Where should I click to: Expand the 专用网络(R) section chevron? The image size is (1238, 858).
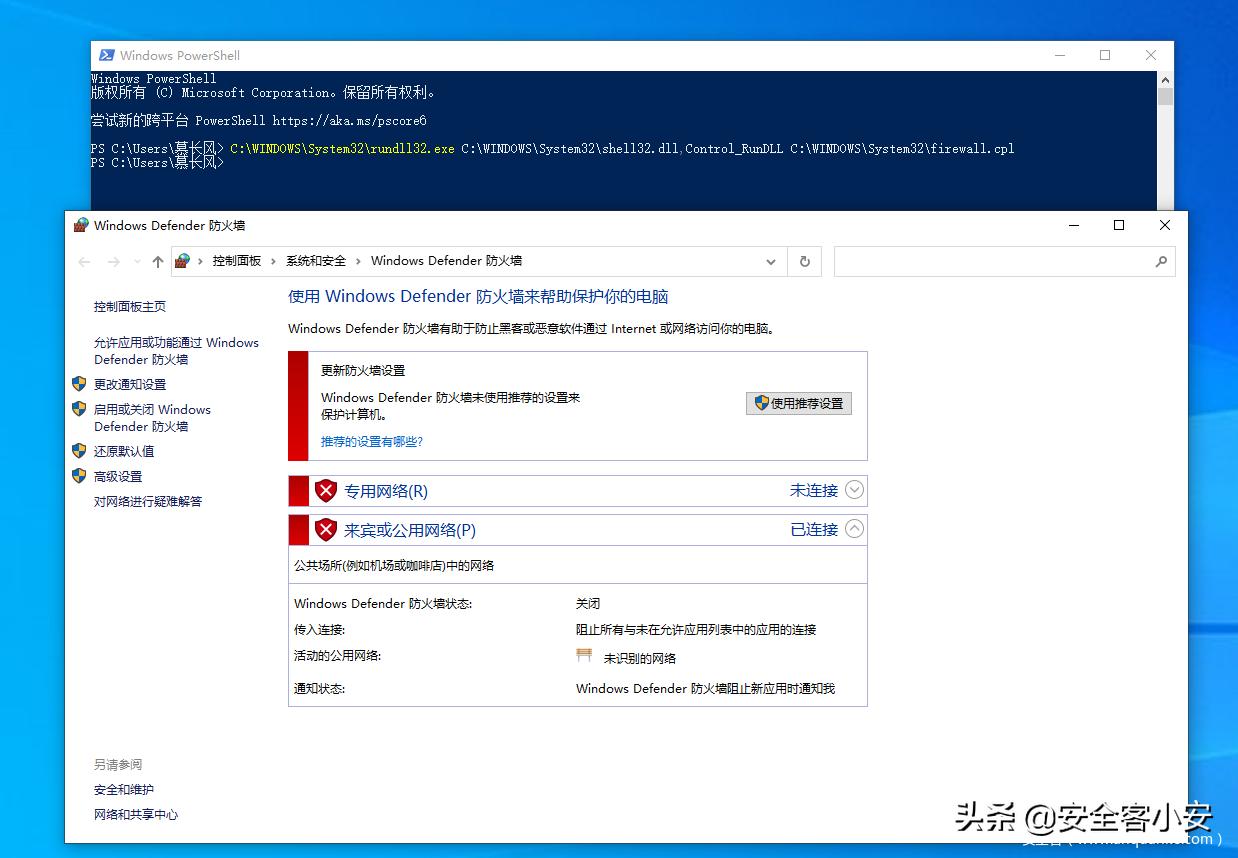(853, 490)
